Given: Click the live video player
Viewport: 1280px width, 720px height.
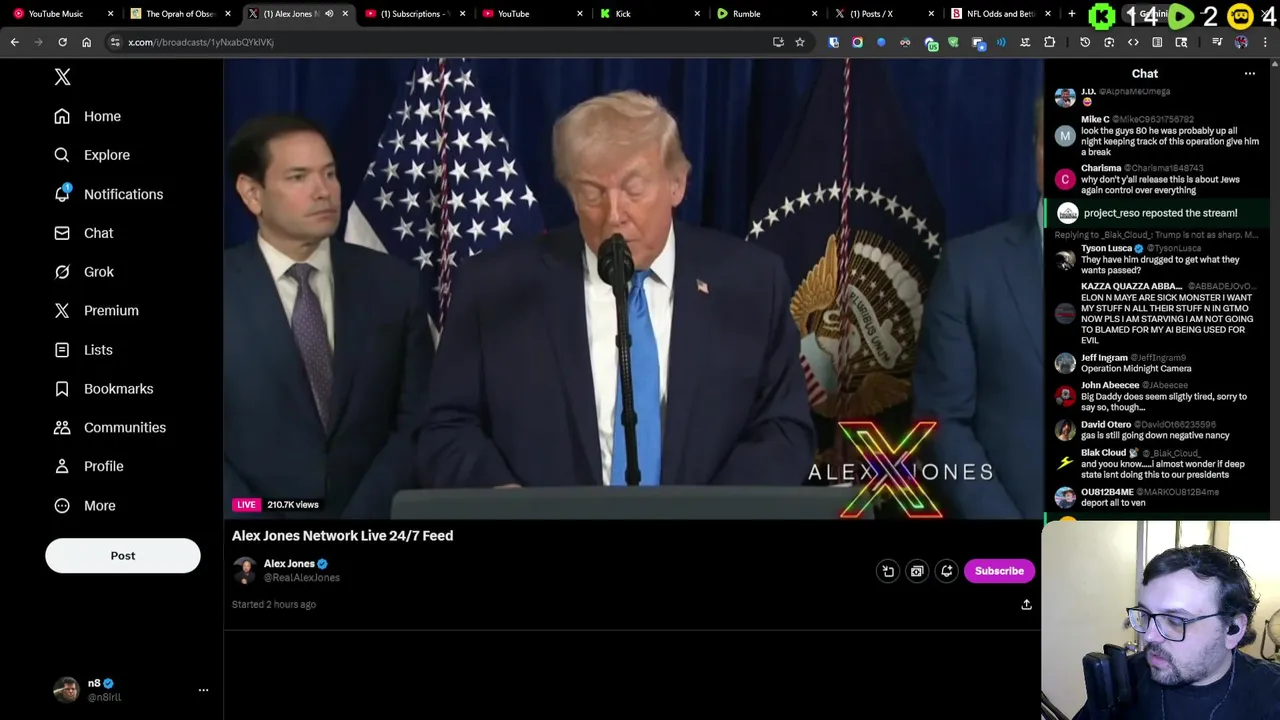Looking at the screenshot, I should (633, 289).
